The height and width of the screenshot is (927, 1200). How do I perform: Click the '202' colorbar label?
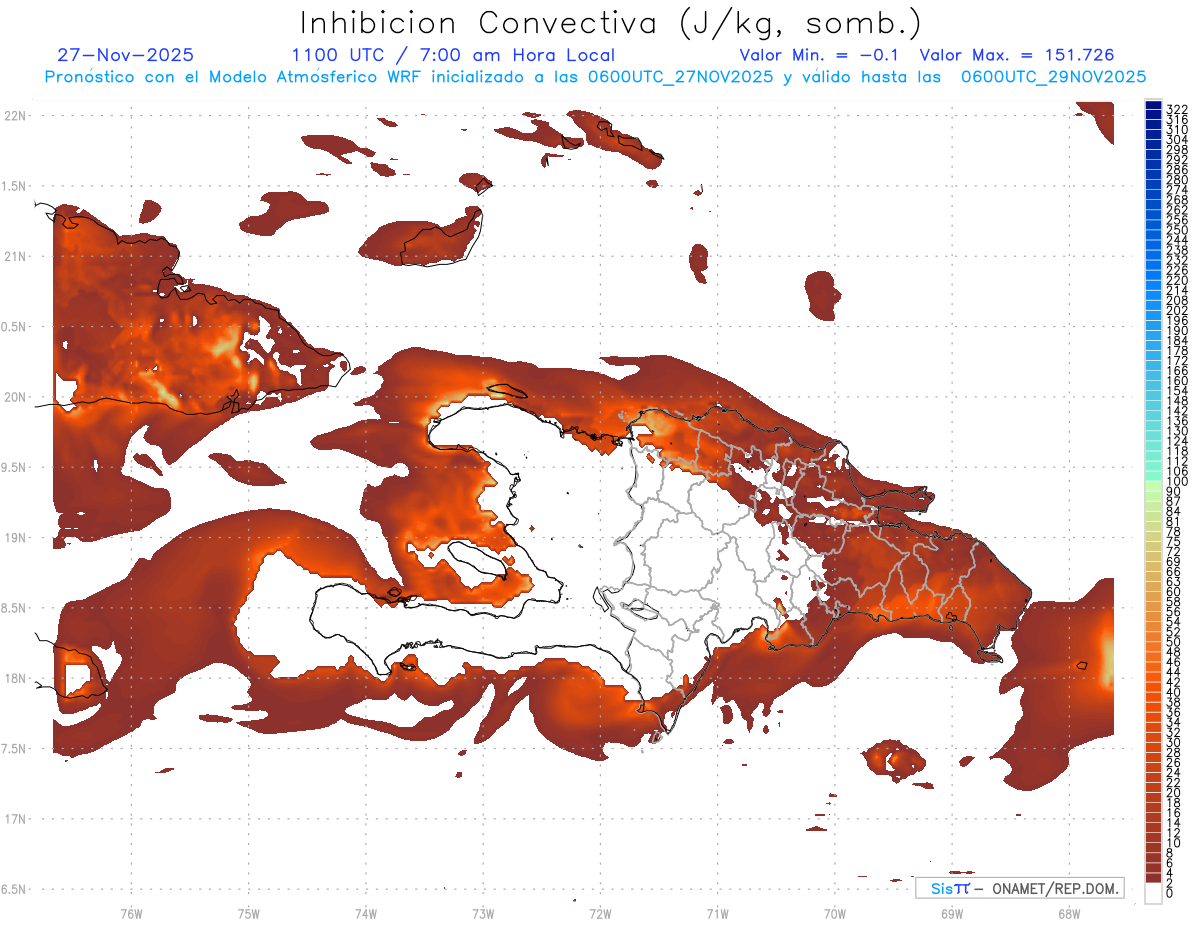[1176, 310]
